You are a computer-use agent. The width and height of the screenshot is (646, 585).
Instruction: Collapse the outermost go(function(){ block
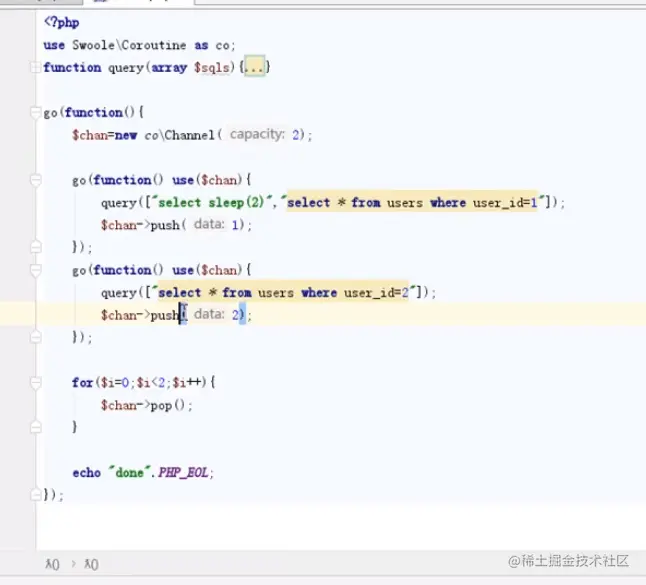pos(35,112)
